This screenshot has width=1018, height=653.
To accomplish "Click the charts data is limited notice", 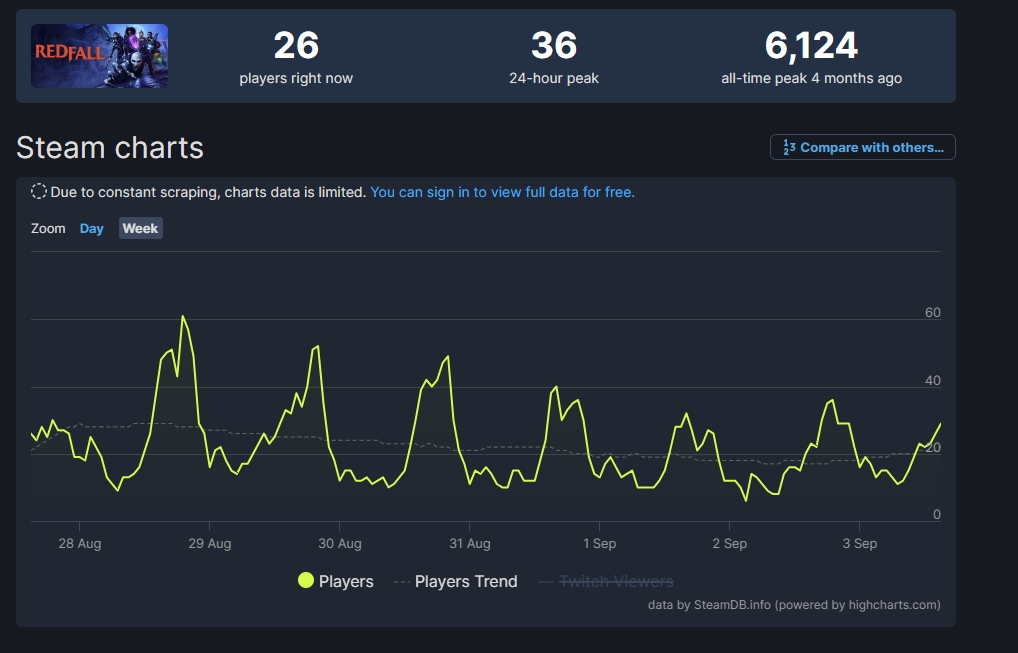I will coord(210,192).
